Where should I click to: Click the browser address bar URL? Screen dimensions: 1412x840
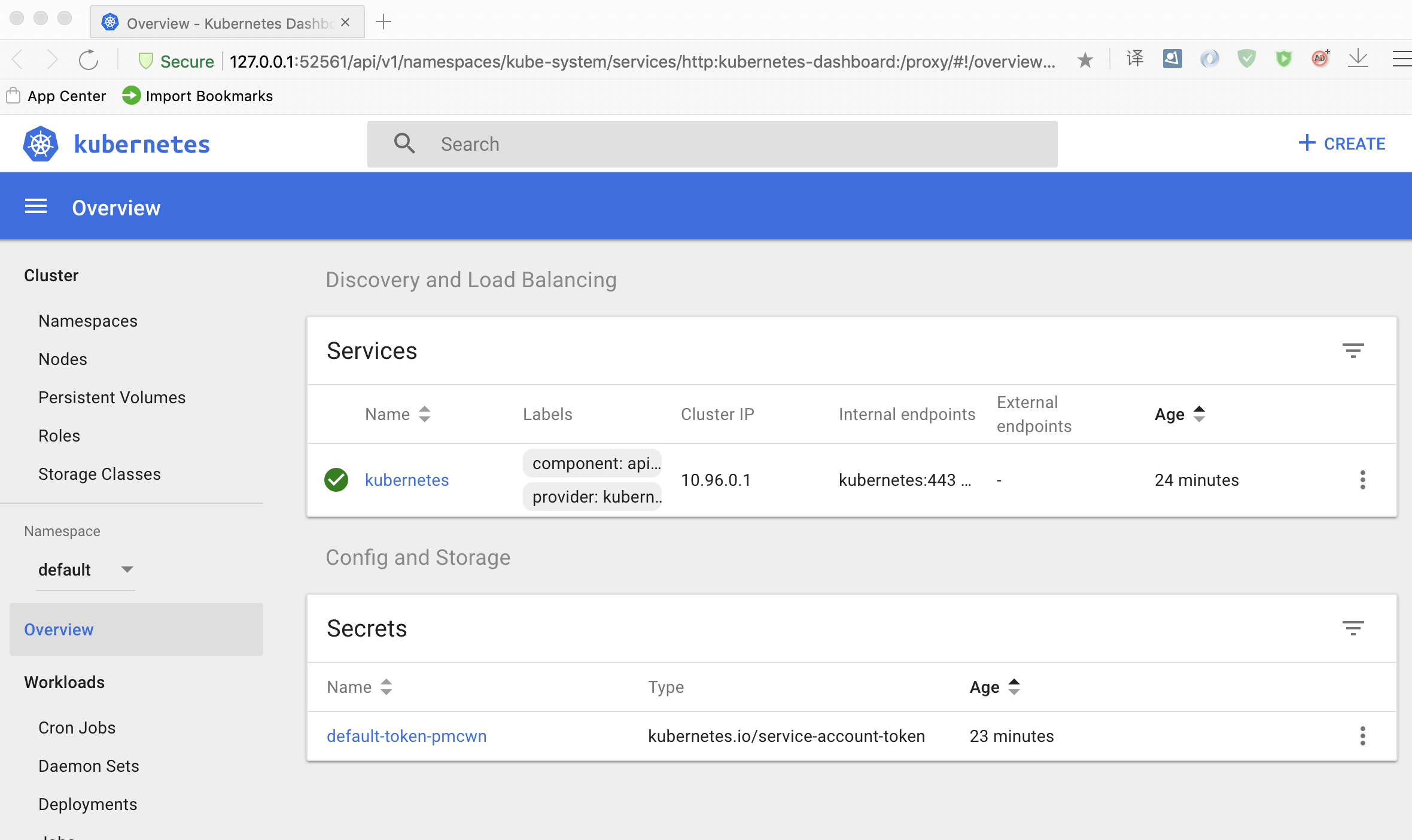pos(642,61)
